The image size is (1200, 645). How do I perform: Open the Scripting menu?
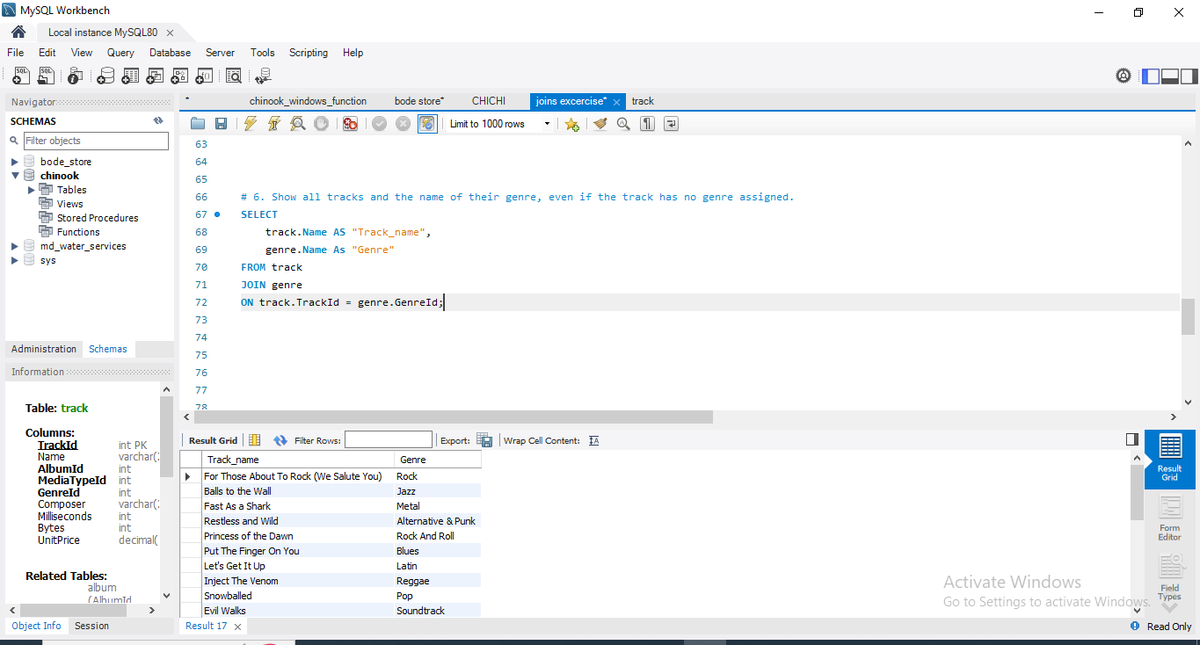308,52
